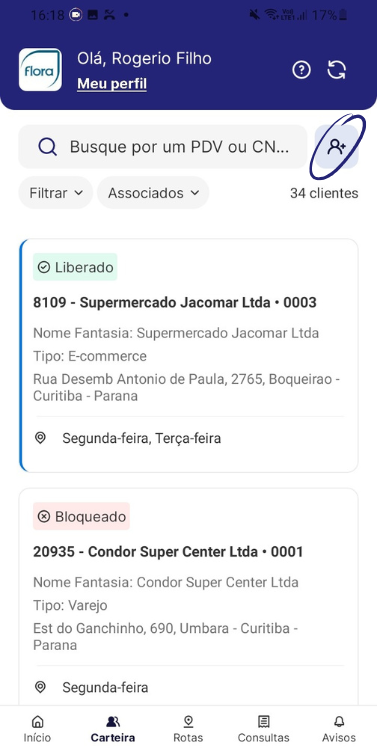Image resolution: width=377 pixels, height=750 pixels.
Task: Tap the sync refresh icon in header
Action: [337, 70]
